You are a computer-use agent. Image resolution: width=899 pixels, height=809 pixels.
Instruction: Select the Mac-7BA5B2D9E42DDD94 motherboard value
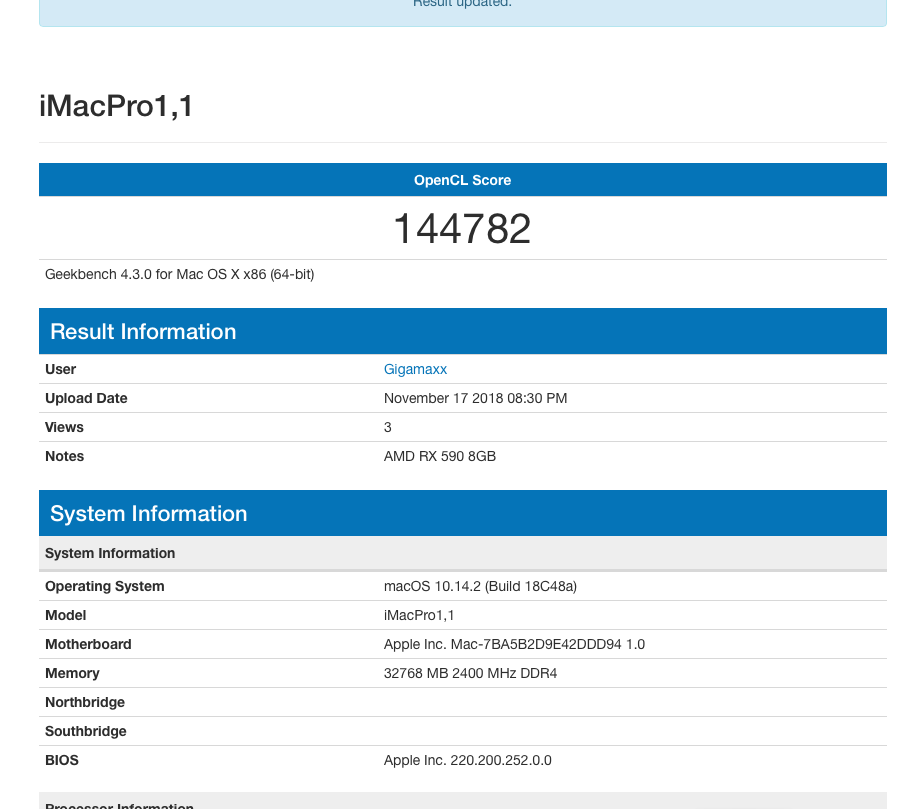(x=514, y=644)
